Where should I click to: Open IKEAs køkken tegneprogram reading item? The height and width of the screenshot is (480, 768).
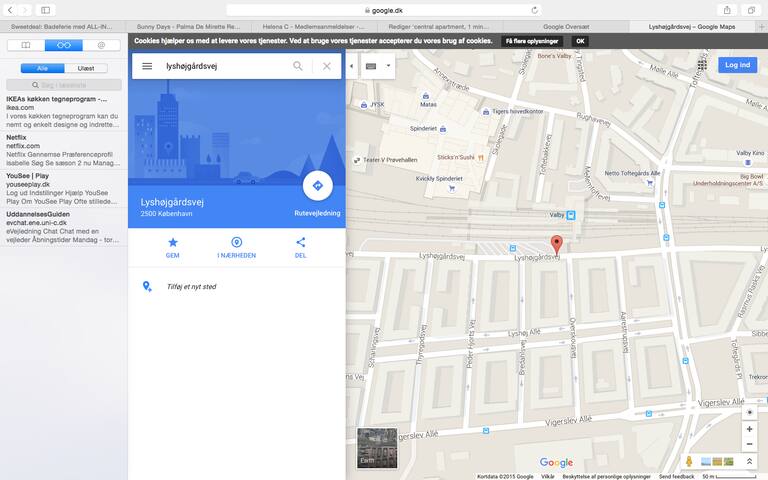(x=64, y=112)
